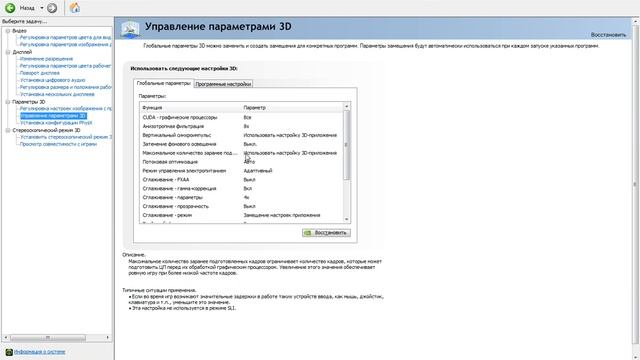The height and width of the screenshot is (360, 640).
Task: Click the green Back arrow icon
Action: coord(10,8)
